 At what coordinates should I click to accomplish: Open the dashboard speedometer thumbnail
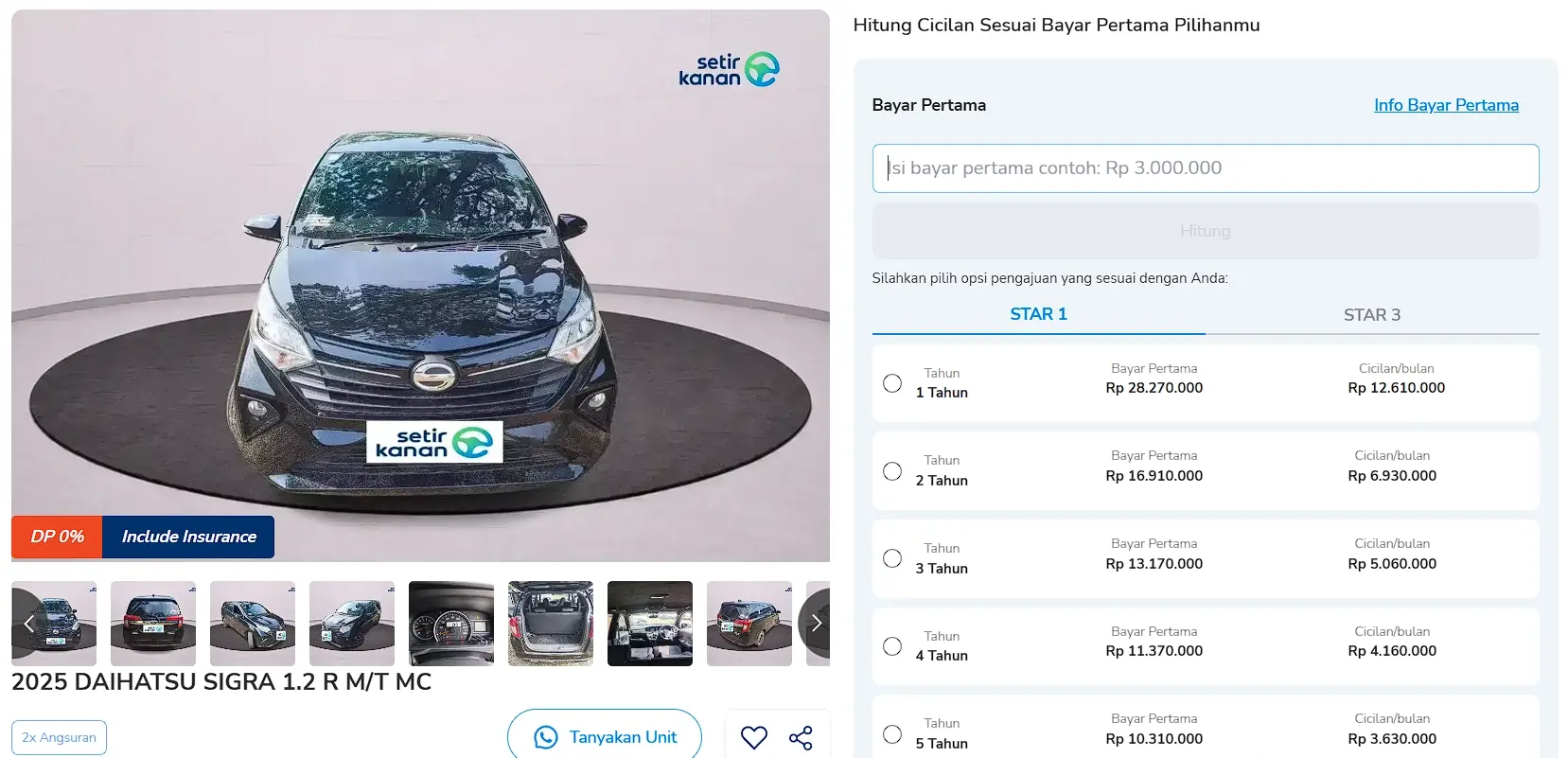[x=451, y=624]
